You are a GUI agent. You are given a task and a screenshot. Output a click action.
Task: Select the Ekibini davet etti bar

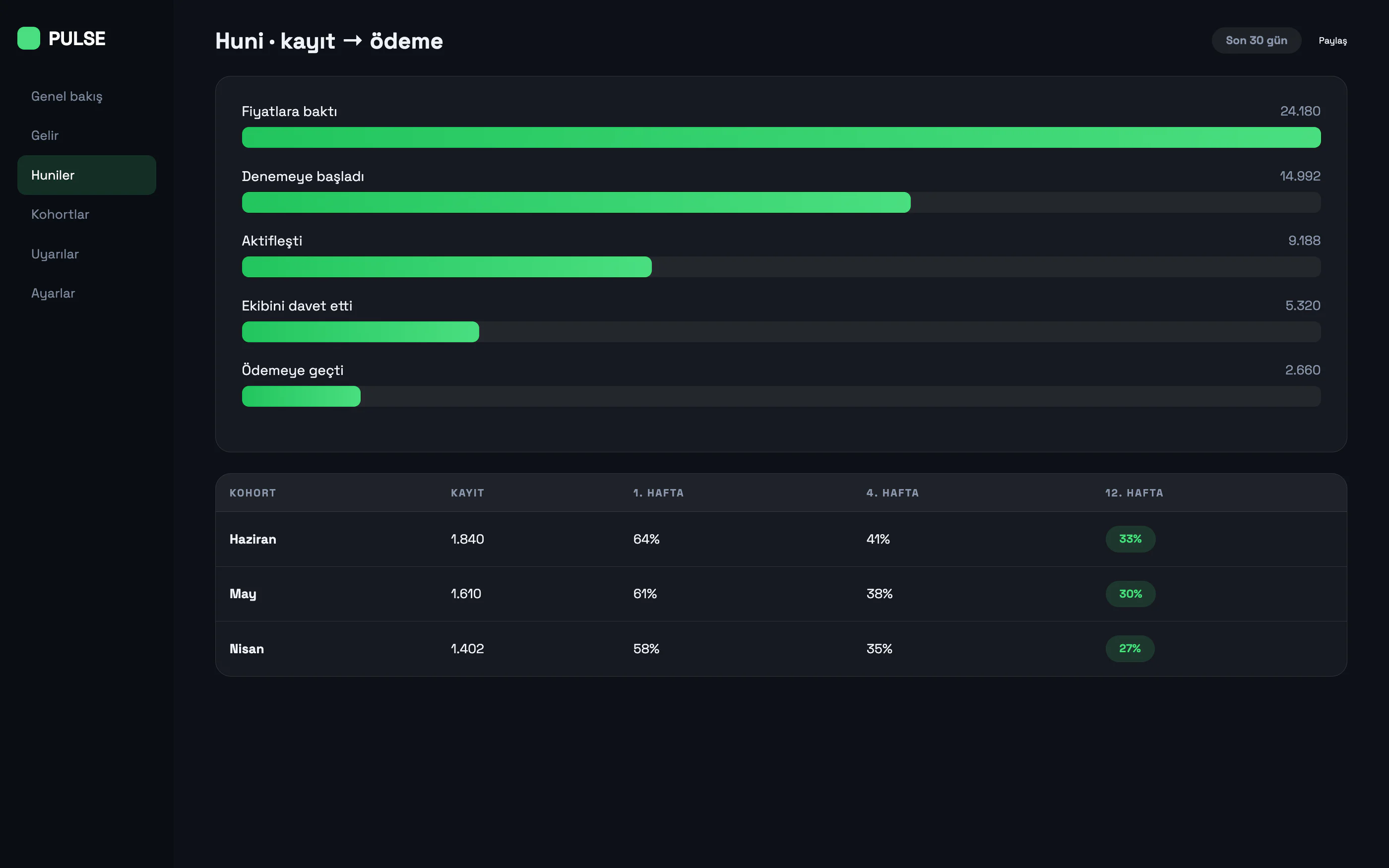781,332
